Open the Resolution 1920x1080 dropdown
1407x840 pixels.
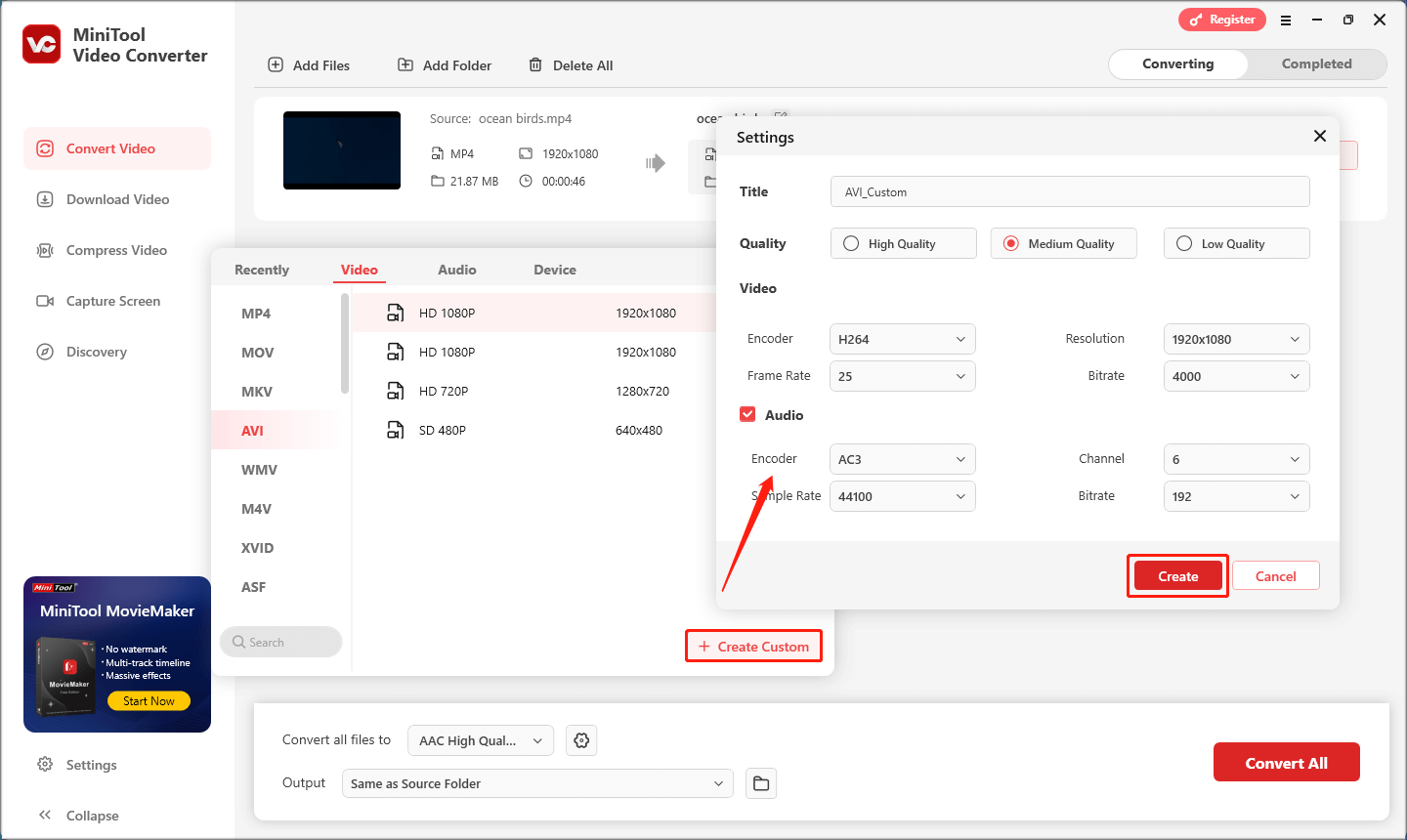tap(1237, 339)
